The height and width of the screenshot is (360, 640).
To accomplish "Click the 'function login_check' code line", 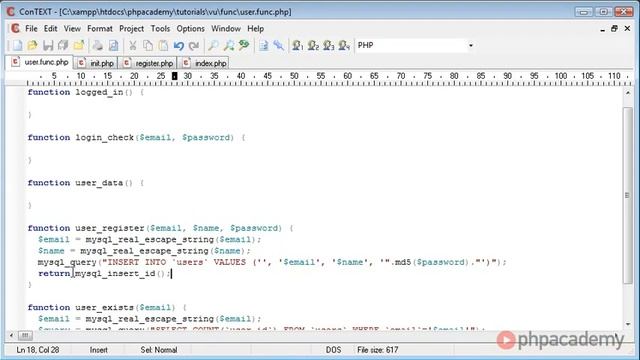I will [x=136, y=138].
